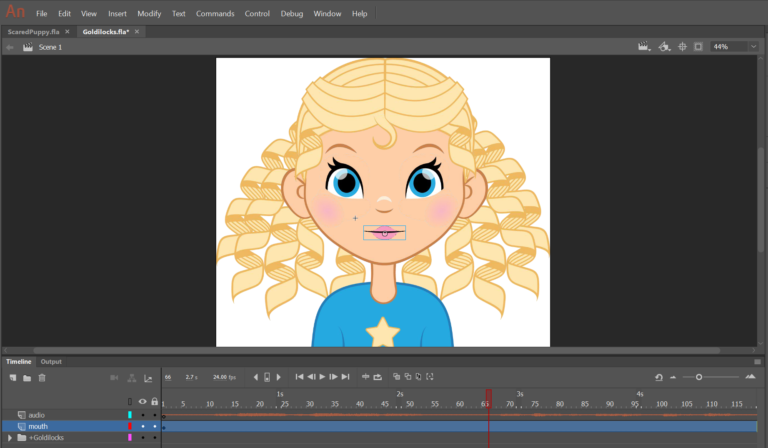This screenshot has width=768, height=448.
Task: Toggle visibility dot for audio layer
Action: pyautogui.click(x=143, y=415)
